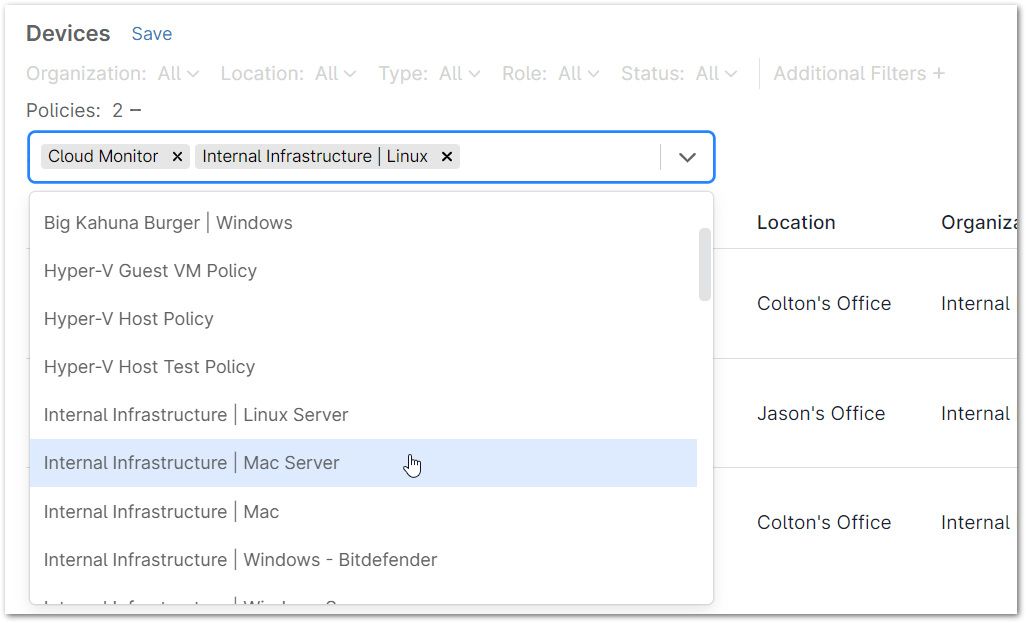Screen dimensions: 1026x623
Task: Select Internal Infrastructure | Windows - Bitdefender policy
Action: (240, 559)
